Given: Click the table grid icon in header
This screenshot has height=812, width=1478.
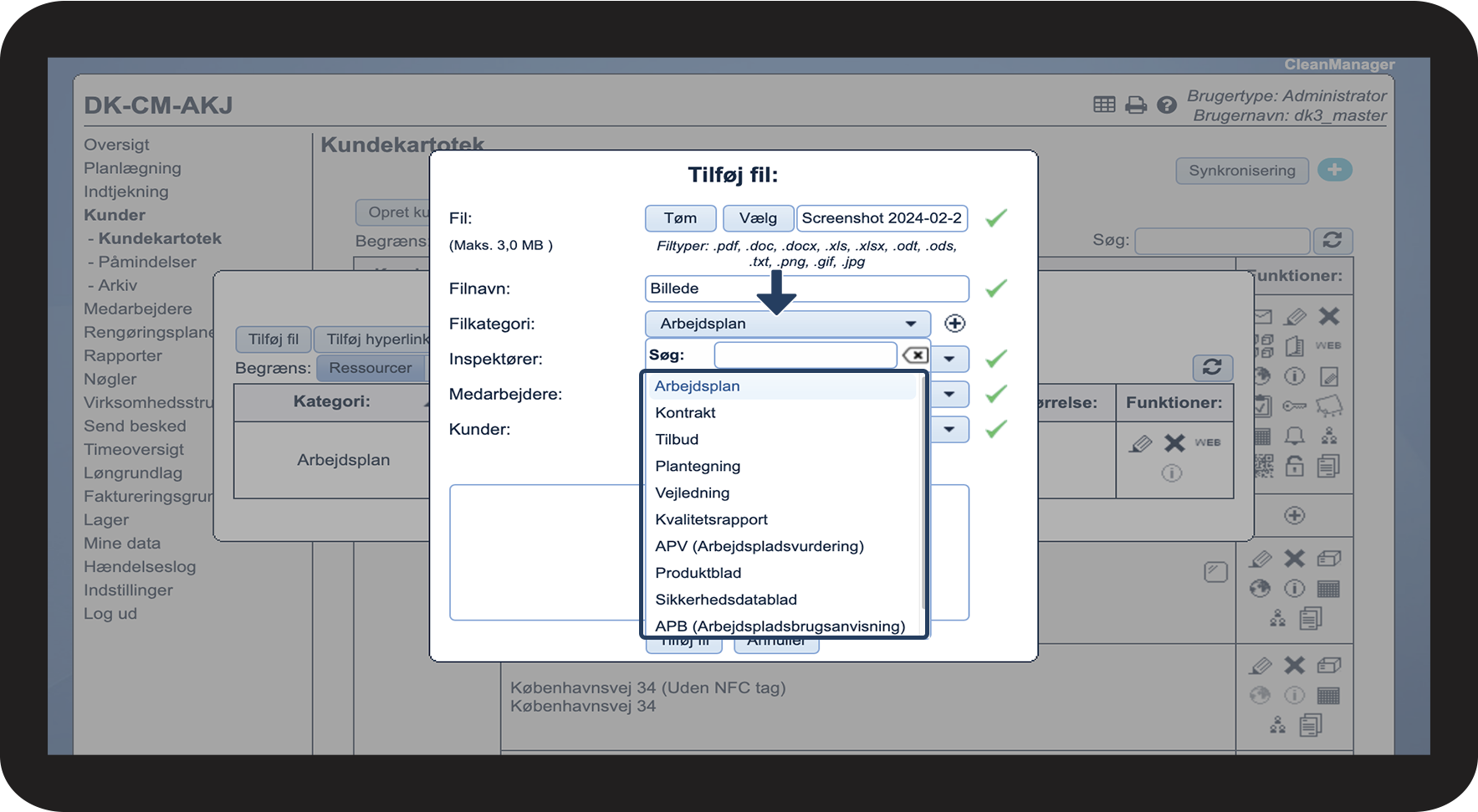Looking at the screenshot, I should [x=1104, y=105].
